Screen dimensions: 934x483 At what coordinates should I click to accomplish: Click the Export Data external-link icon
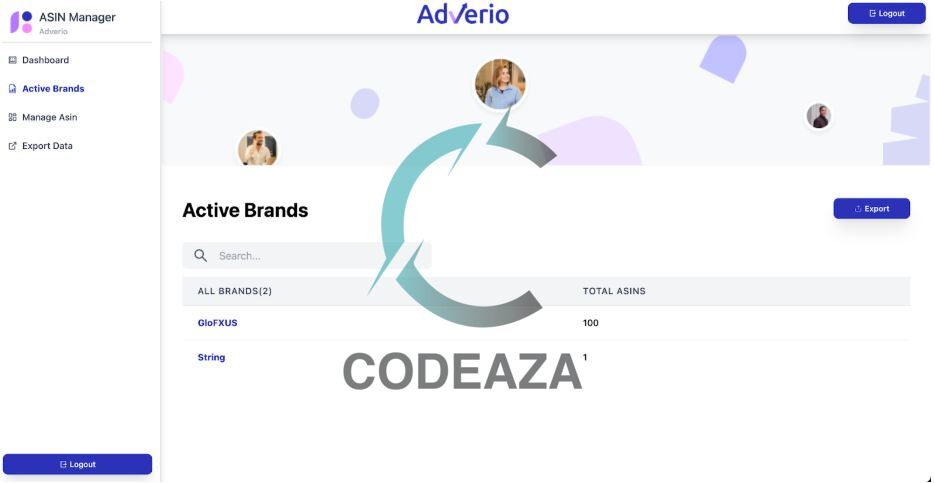[13, 146]
